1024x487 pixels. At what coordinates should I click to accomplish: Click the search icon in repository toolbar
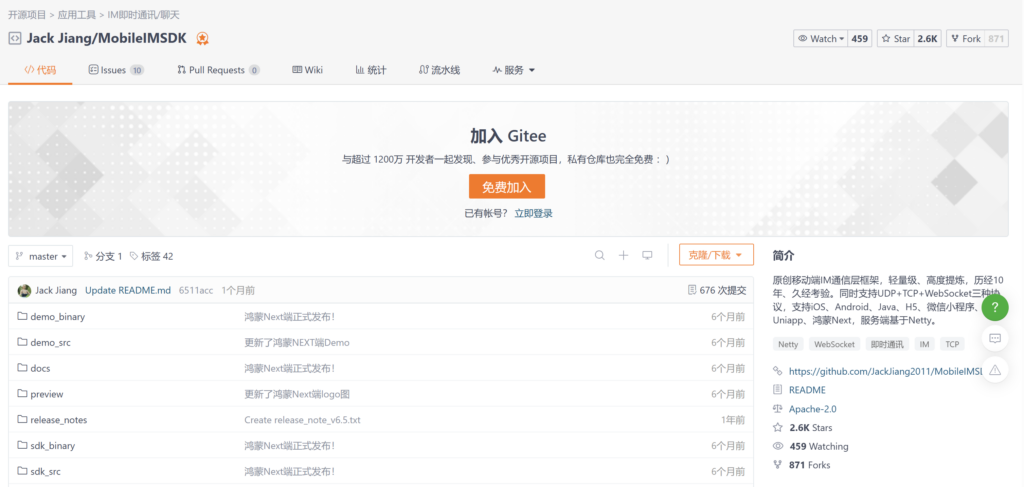pos(600,256)
